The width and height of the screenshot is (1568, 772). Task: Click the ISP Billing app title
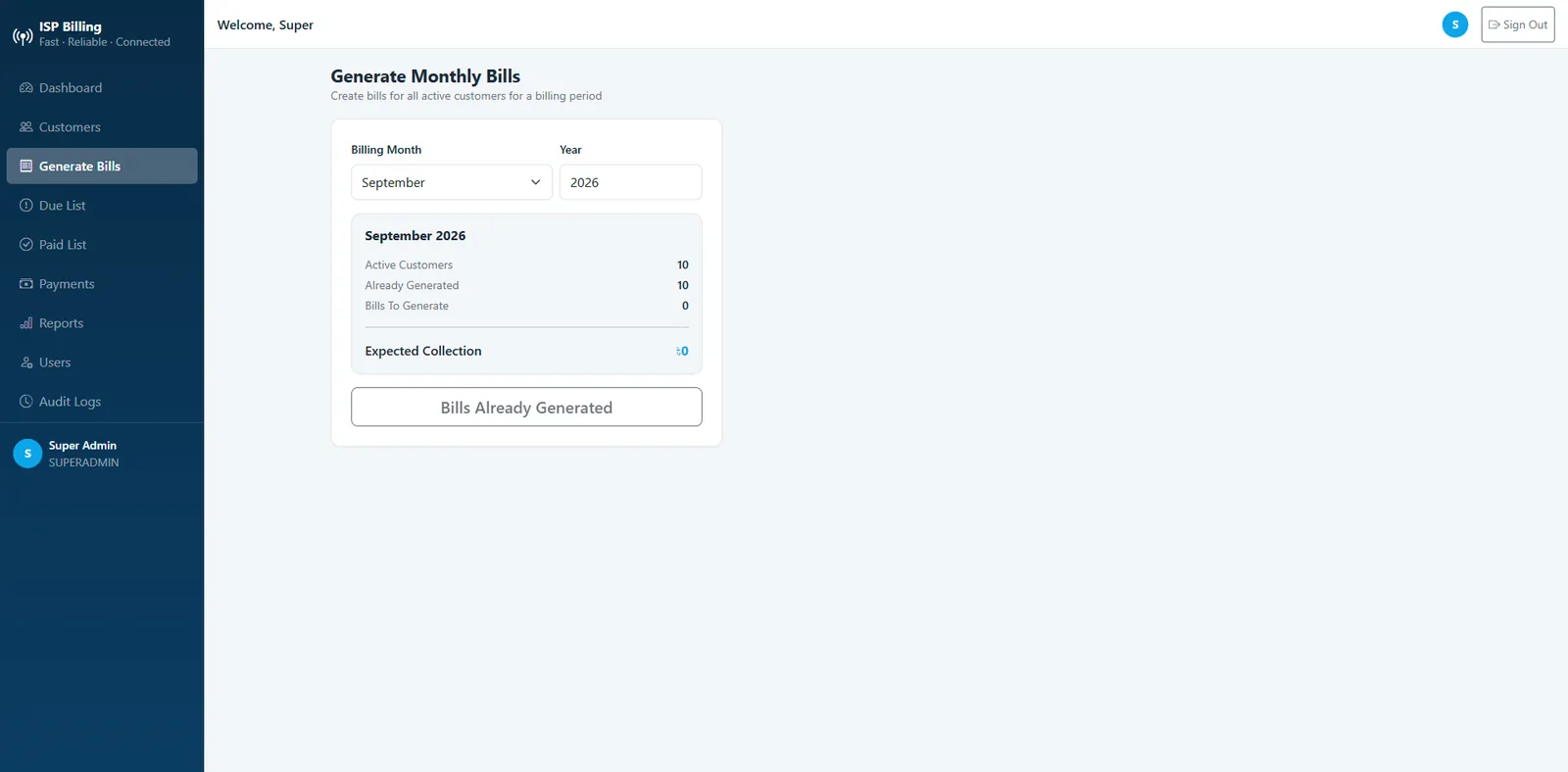click(71, 26)
